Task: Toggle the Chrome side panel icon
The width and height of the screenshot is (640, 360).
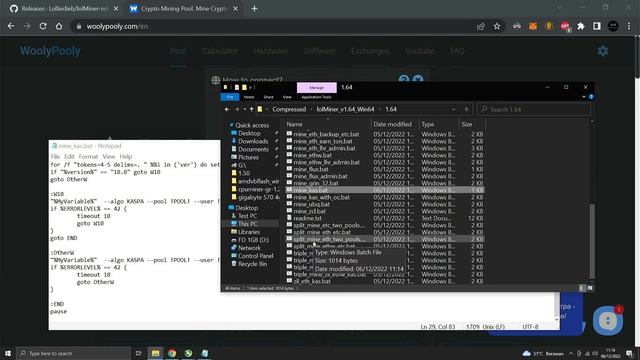Action: point(597,26)
